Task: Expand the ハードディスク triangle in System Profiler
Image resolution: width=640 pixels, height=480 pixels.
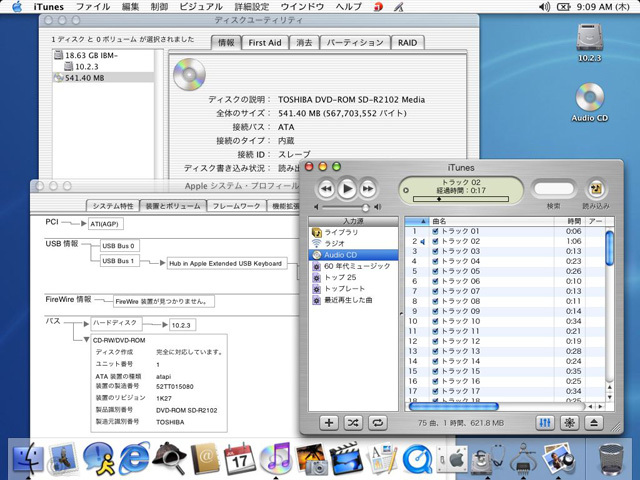Action: click(86, 324)
